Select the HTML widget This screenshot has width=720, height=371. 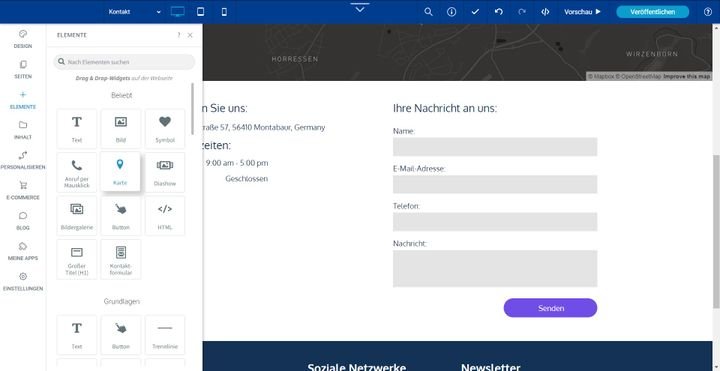pyautogui.click(x=165, y=216)
